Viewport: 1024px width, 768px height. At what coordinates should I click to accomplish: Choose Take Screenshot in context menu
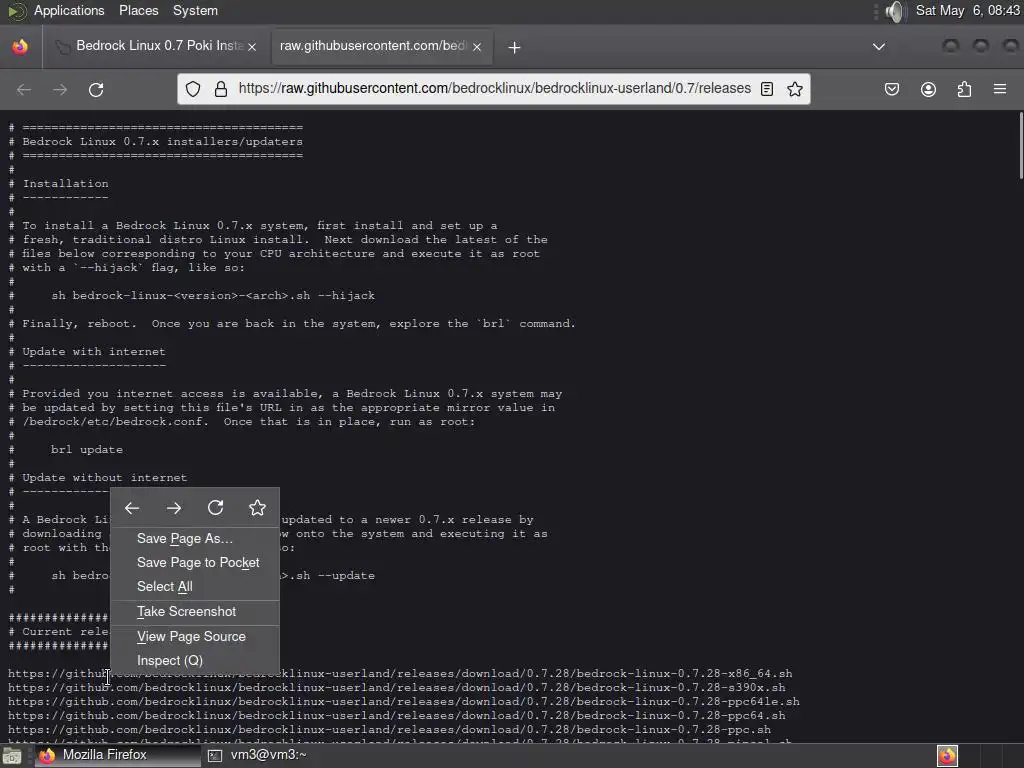click(x=195, y=612)
